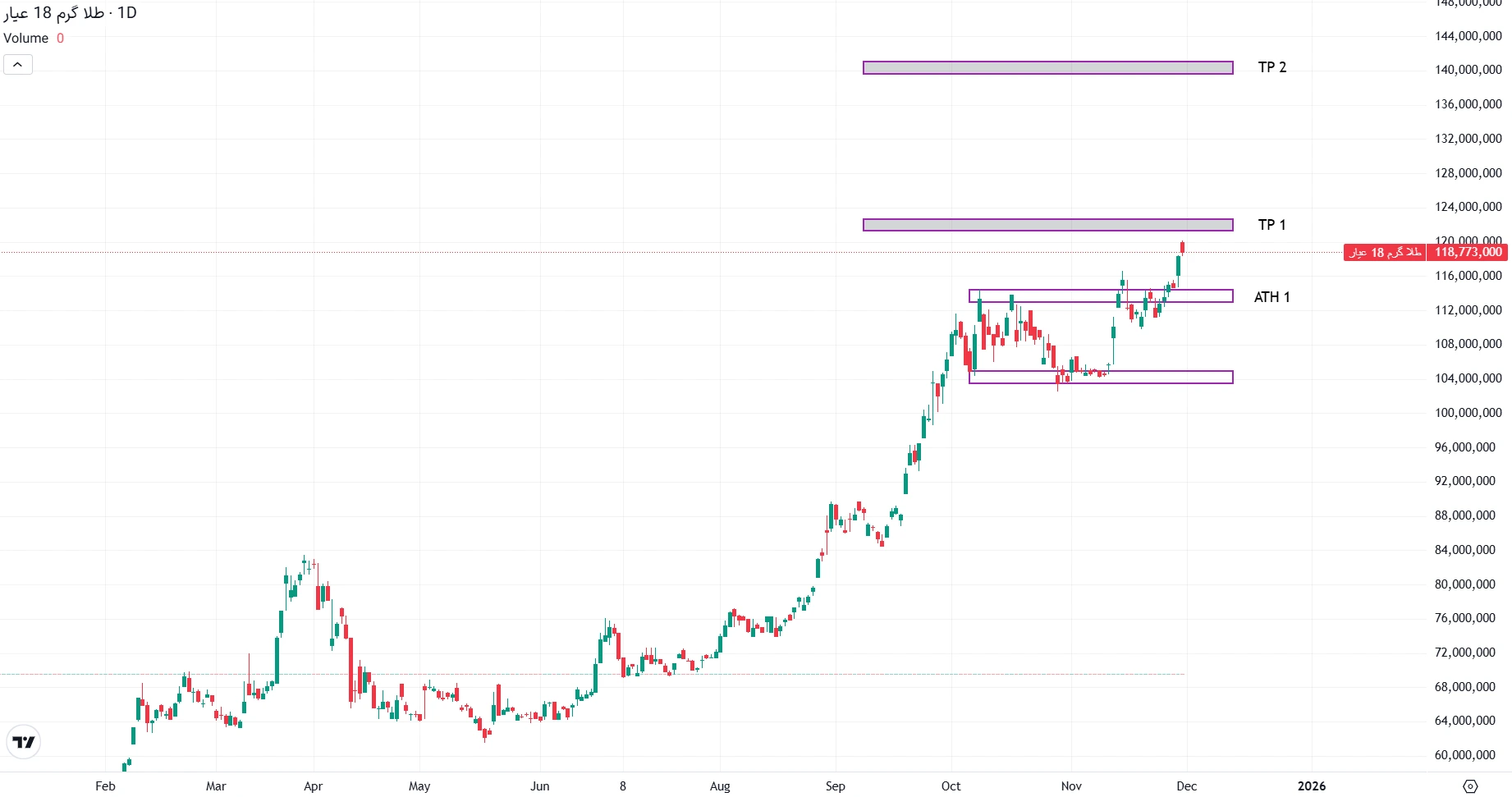Collapse the indicator legend with the chevron

point(18,65)
